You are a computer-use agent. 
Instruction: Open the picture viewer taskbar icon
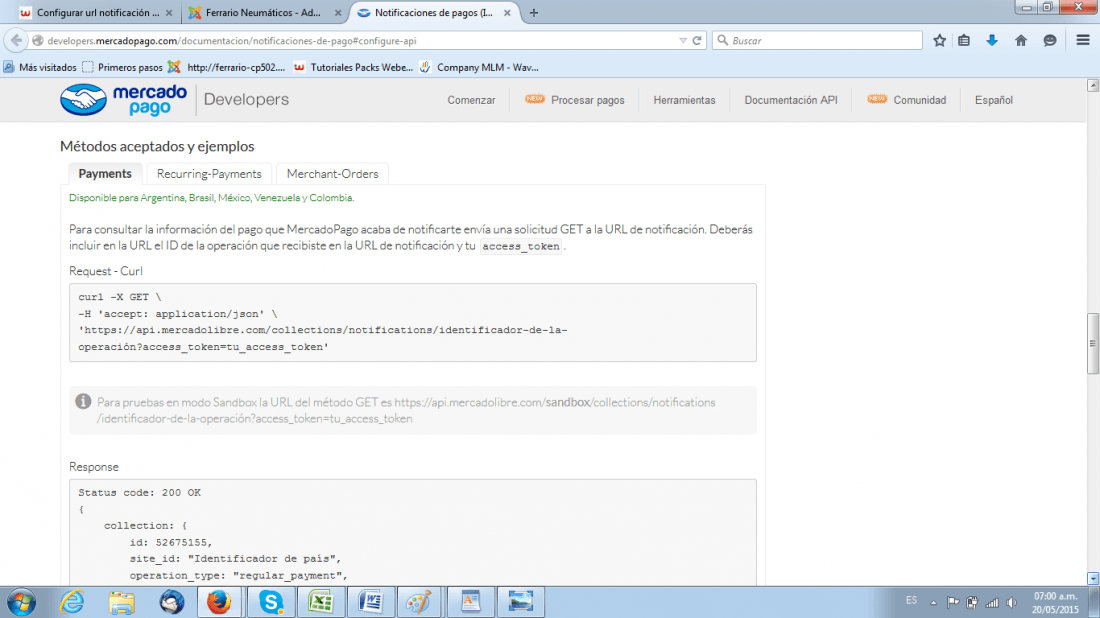[x=521, y=602]
